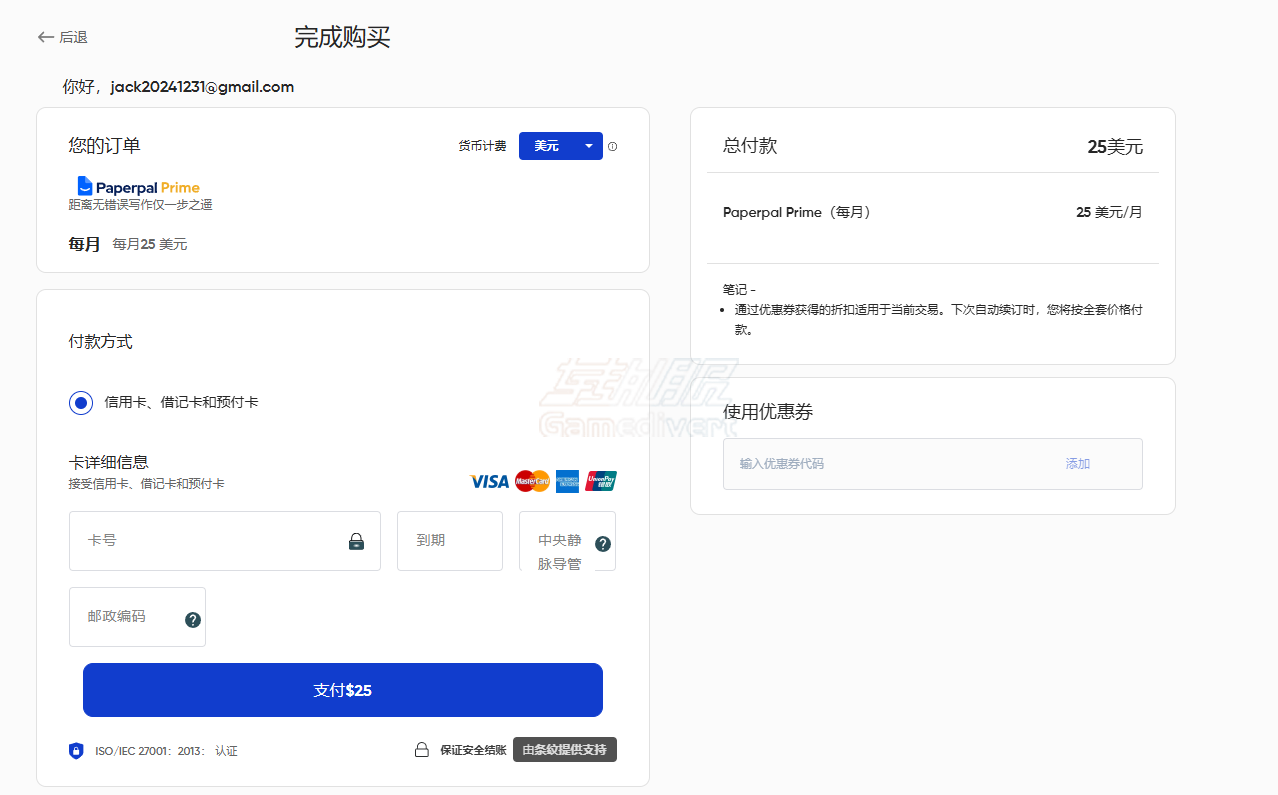Viewport: 1278px width, 795px height.
Task: Click the Paperpal Prime logo
Action: [x=138, y=186]
